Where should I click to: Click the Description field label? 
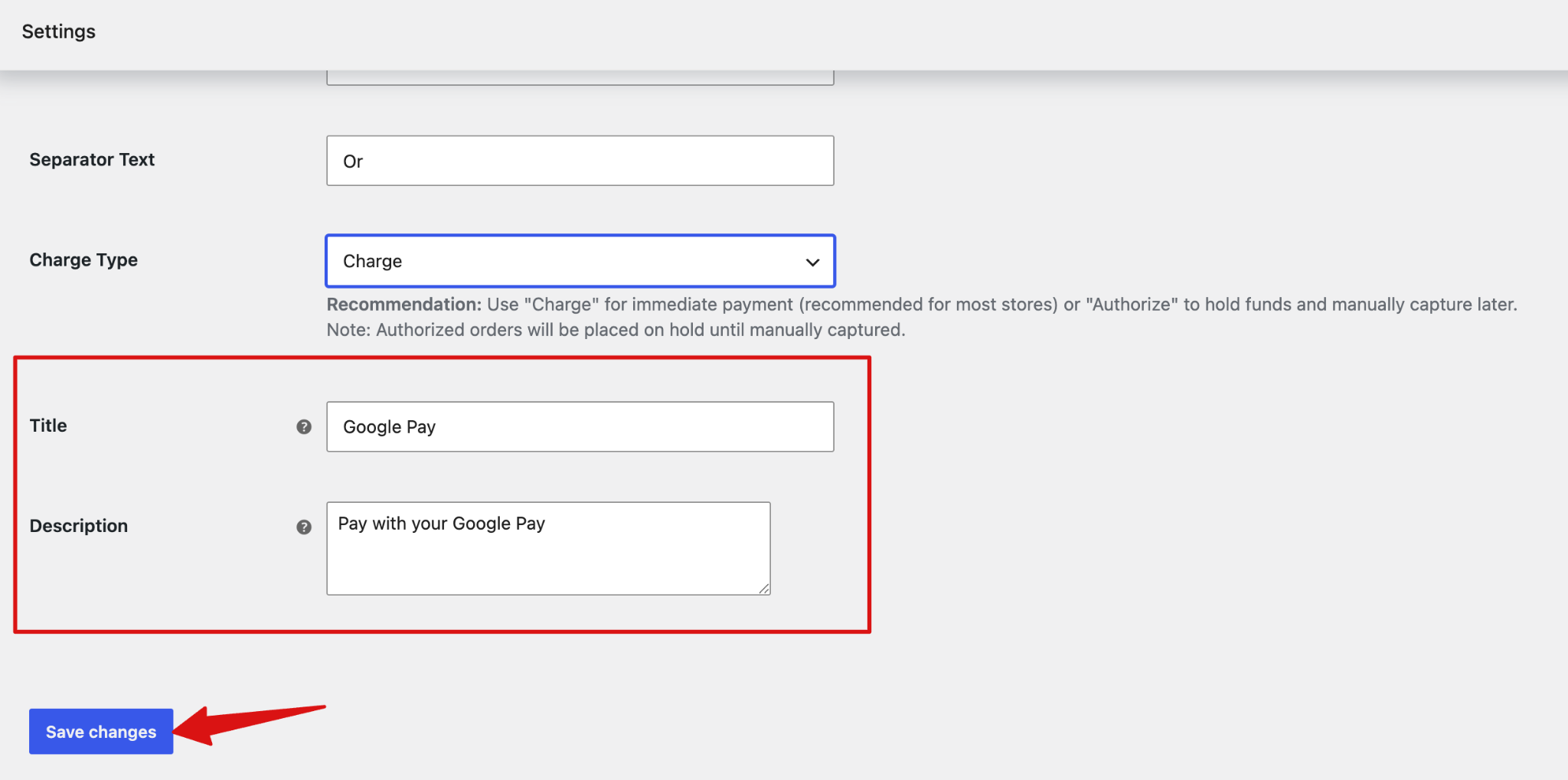click(x=79, y=526)
